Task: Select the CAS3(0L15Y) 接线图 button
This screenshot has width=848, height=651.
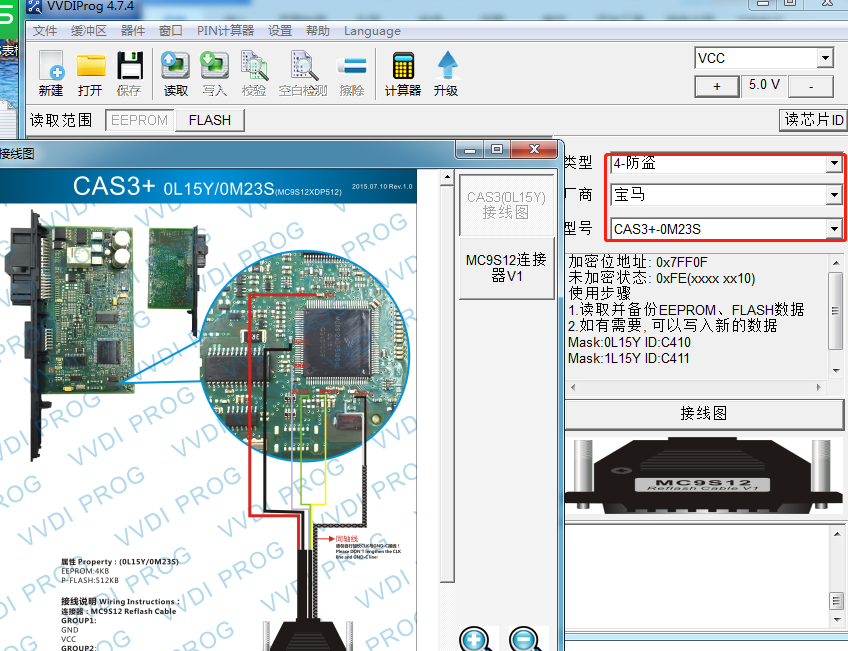Action: pos(506,204)
